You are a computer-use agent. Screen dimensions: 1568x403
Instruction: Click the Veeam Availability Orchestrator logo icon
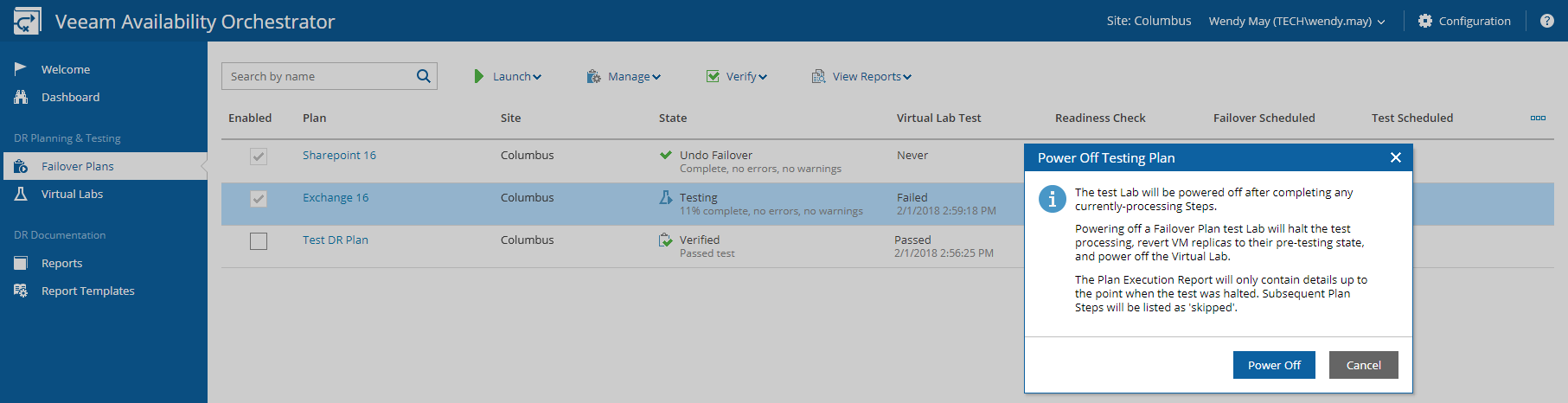click(27, 21)
